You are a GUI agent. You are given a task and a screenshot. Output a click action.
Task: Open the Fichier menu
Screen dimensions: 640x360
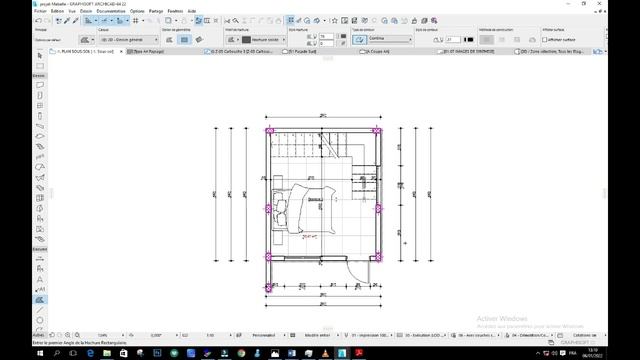[40, 11]
